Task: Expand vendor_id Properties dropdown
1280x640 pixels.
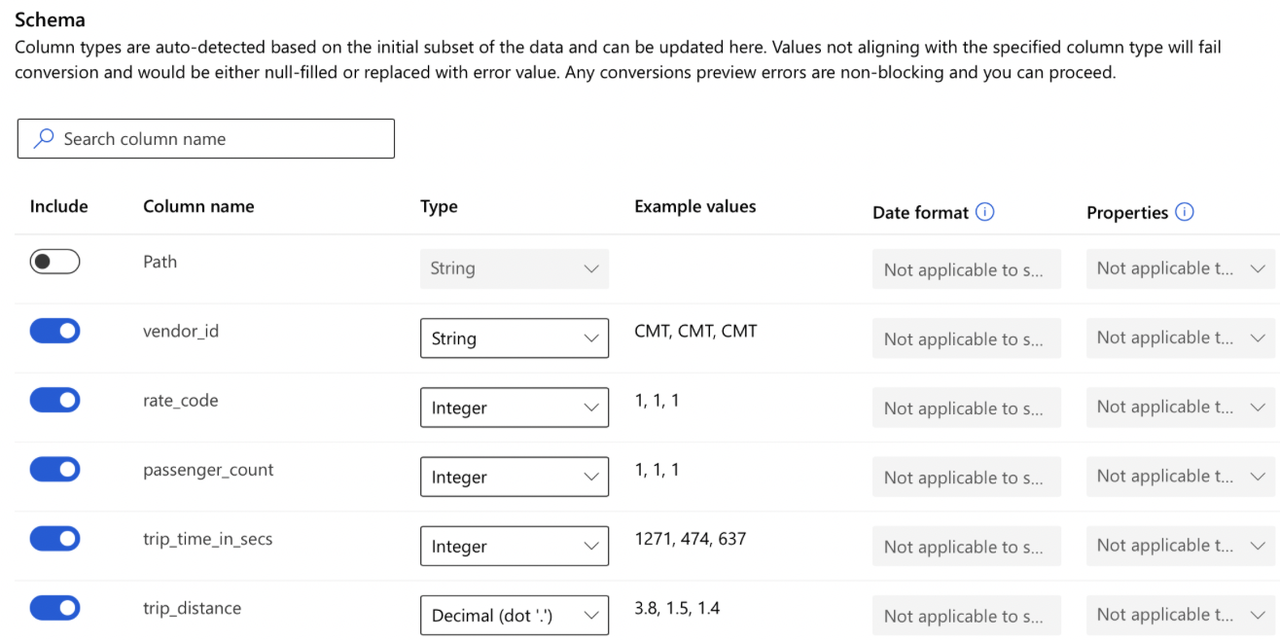Action: click(x=1180, y=338)
